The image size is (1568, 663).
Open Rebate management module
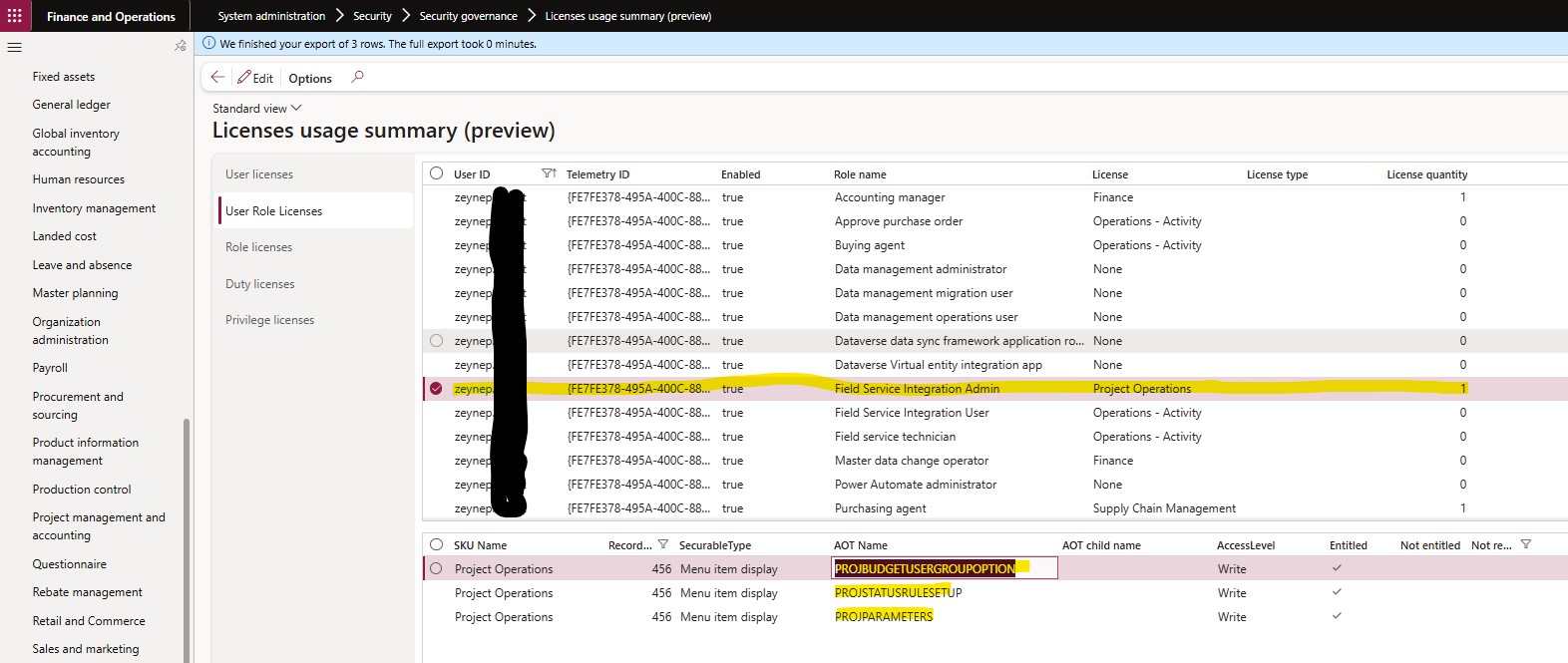coord(88,592)
